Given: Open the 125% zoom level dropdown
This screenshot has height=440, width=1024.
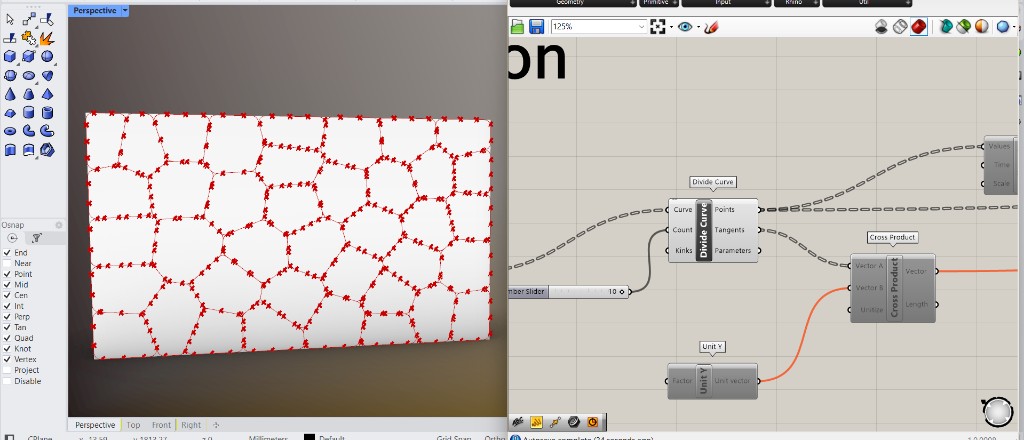Looking at the screenshot, I should click(x=640, y=27).
